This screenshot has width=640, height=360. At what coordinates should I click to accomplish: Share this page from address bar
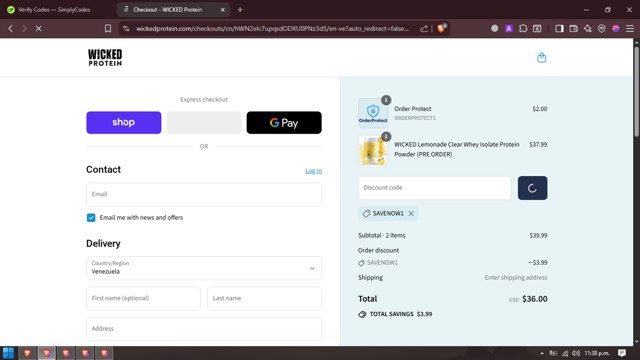pyautogui.click(x=424, y=29)
